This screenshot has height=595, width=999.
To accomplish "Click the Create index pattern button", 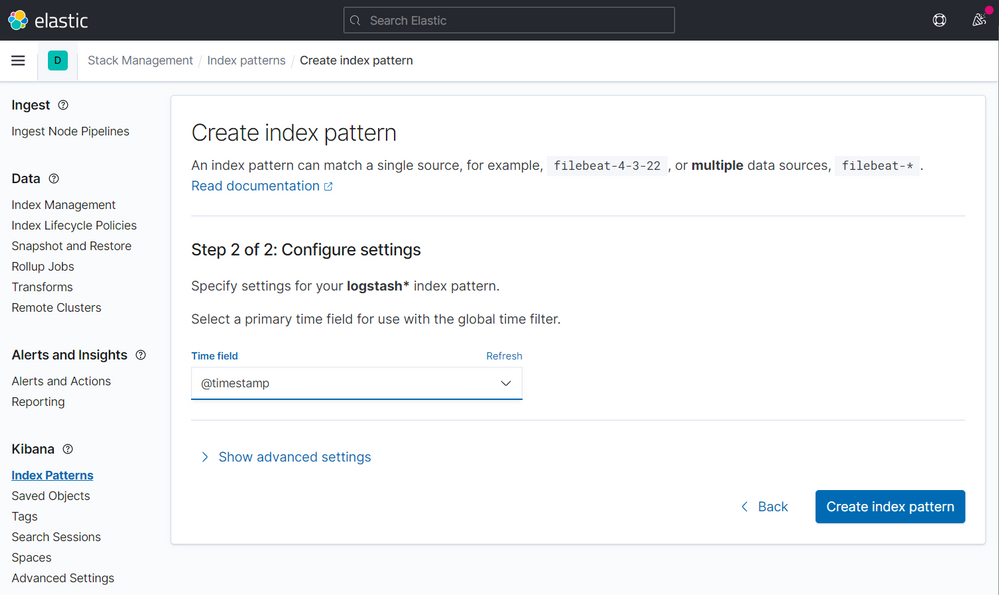I will click(890, 506).
